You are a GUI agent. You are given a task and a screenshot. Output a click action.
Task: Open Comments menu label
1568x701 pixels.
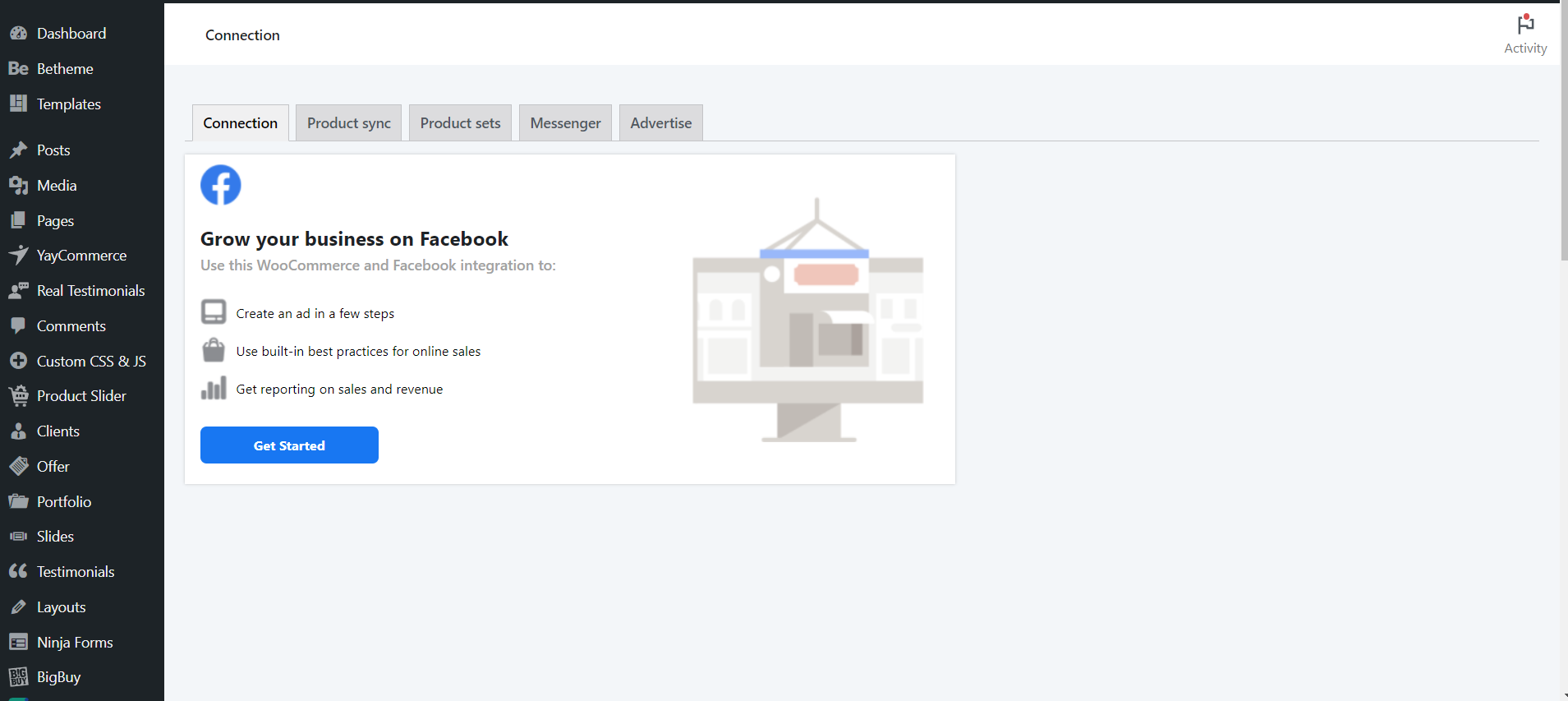[x=71, y=326]
